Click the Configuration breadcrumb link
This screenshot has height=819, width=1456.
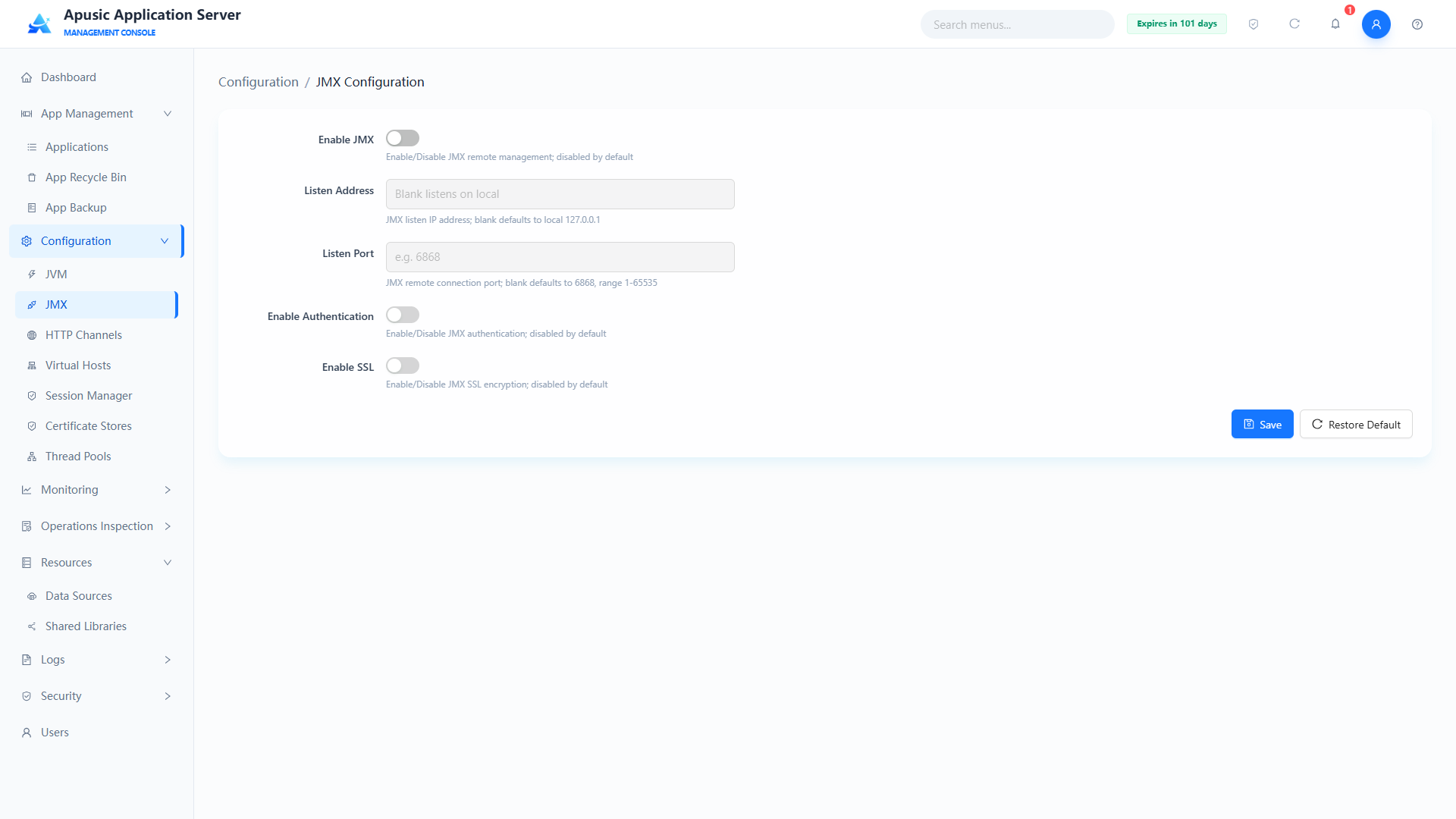259,82
